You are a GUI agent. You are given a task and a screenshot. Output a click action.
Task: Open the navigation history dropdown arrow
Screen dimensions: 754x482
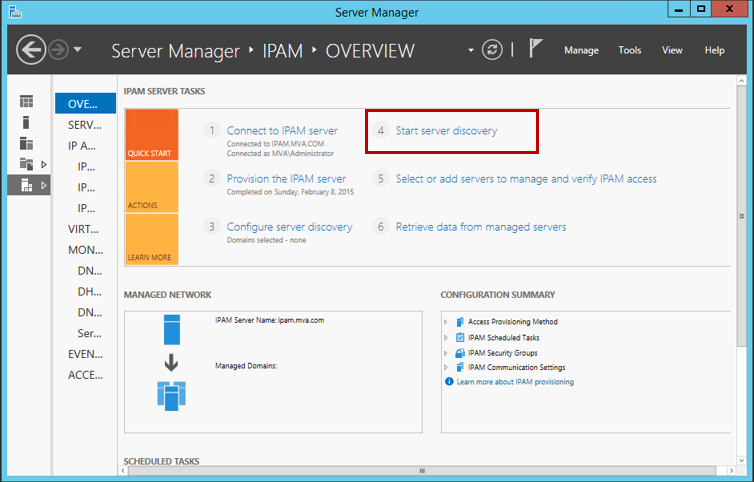tap(78, 50)
